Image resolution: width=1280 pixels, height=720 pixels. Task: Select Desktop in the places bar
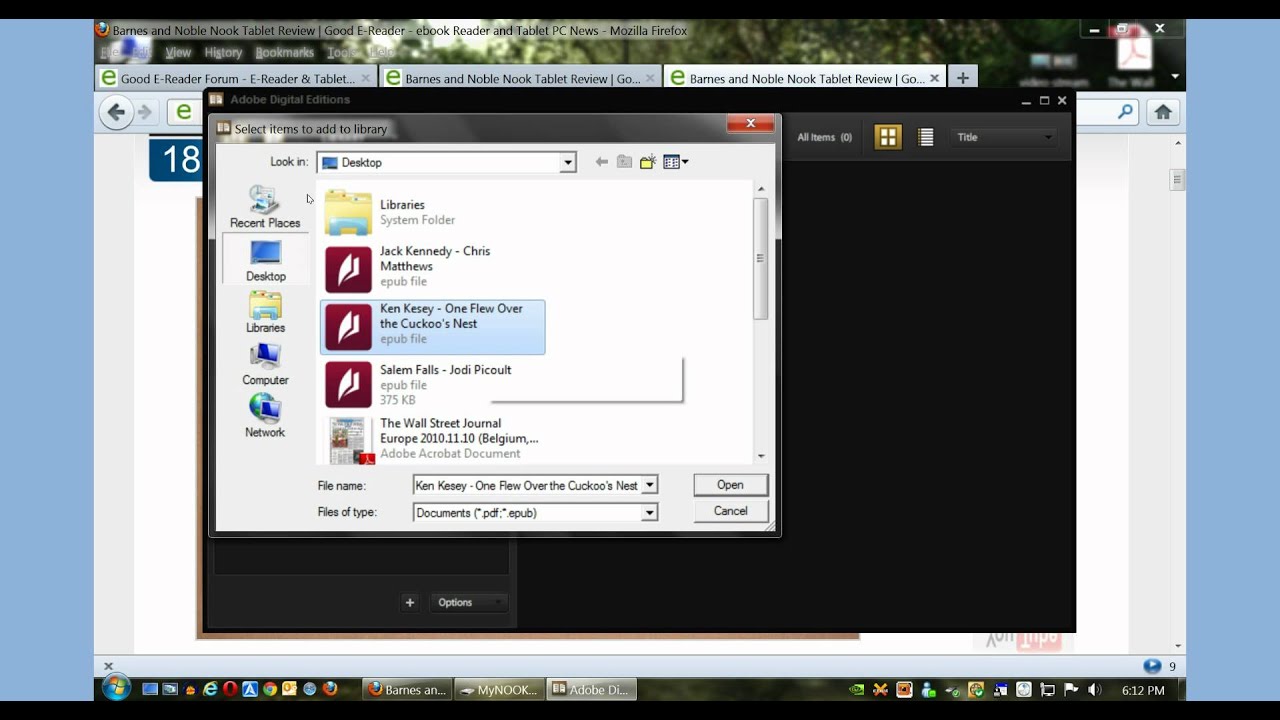pos(265,260)
